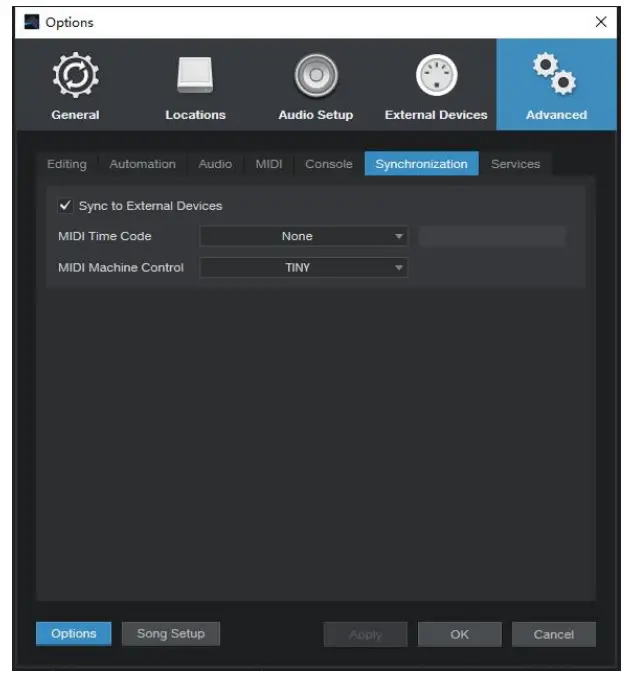Switch to the Services tab
630x678 pixels.
[x=515, y=164]
